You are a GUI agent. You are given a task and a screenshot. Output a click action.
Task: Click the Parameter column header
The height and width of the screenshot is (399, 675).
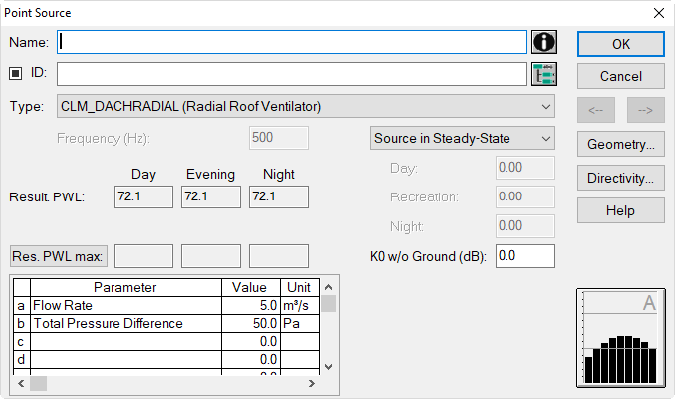[x=126, y=288]
